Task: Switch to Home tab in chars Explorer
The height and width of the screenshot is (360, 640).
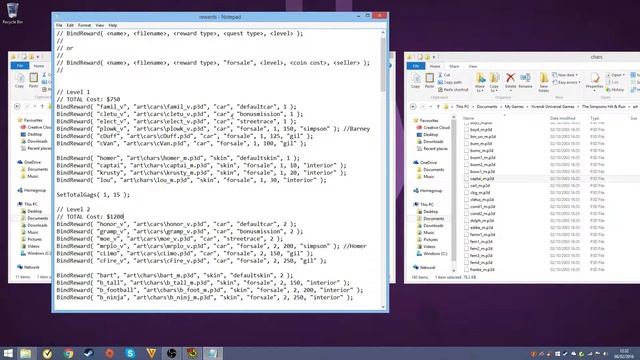Action: pyautogui.click(x=435, y=66)
